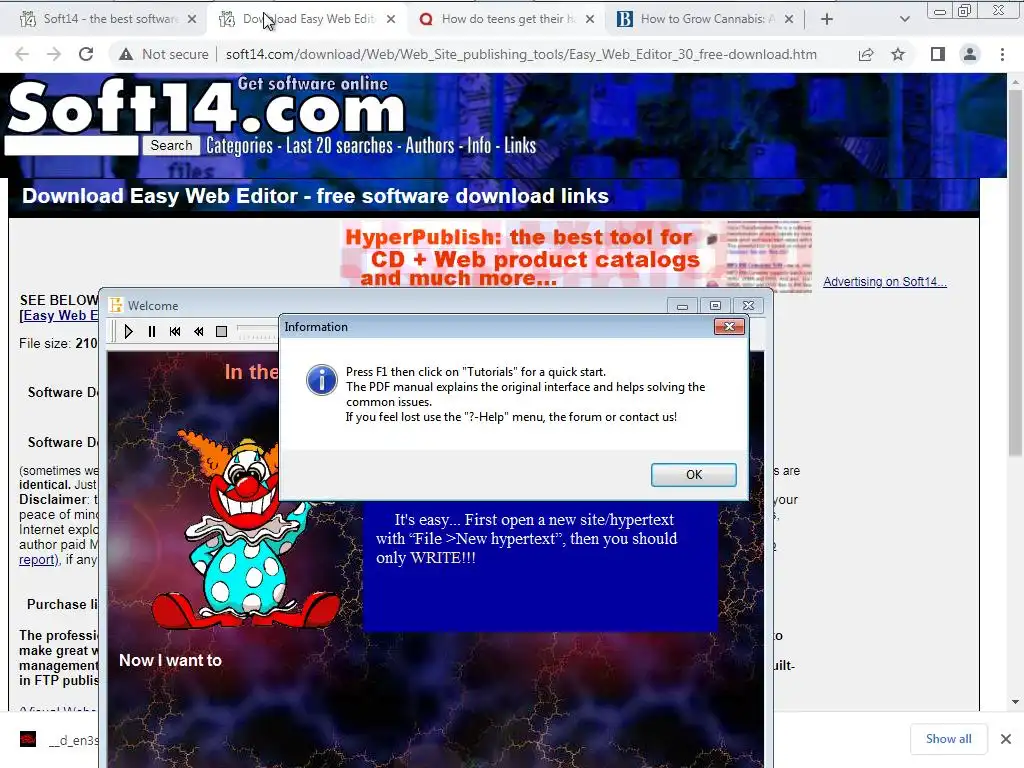This screenshot has height=768, width=1024.
Task: Expand the tab search dropdown arrow
Action: click(x=904, y=19)
